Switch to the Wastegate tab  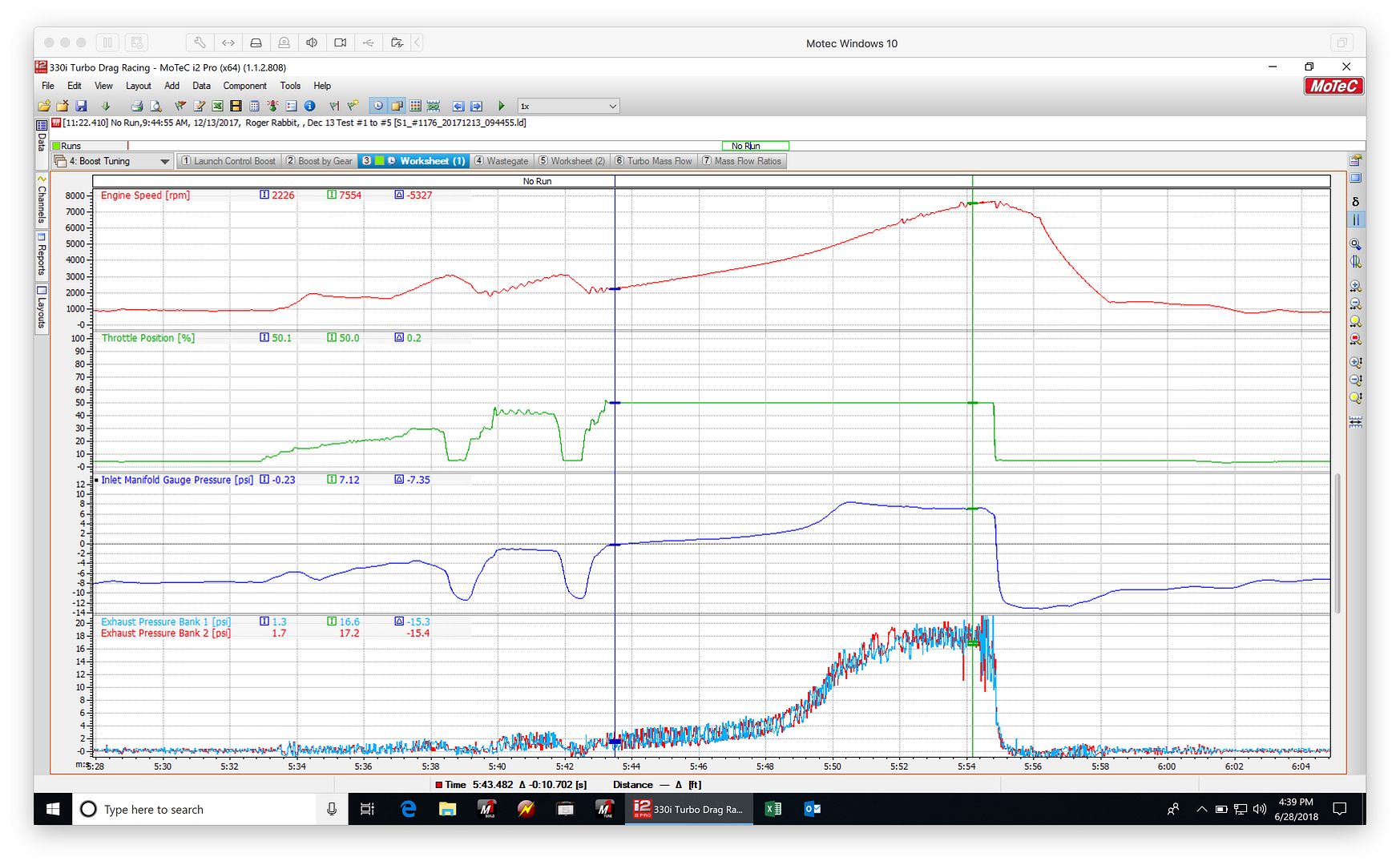click(x=502, y=161)
